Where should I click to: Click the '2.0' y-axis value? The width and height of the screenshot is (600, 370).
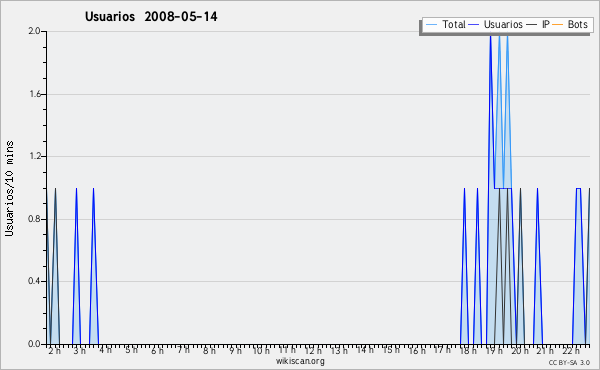pyautogui.click(x=34, y=31)
